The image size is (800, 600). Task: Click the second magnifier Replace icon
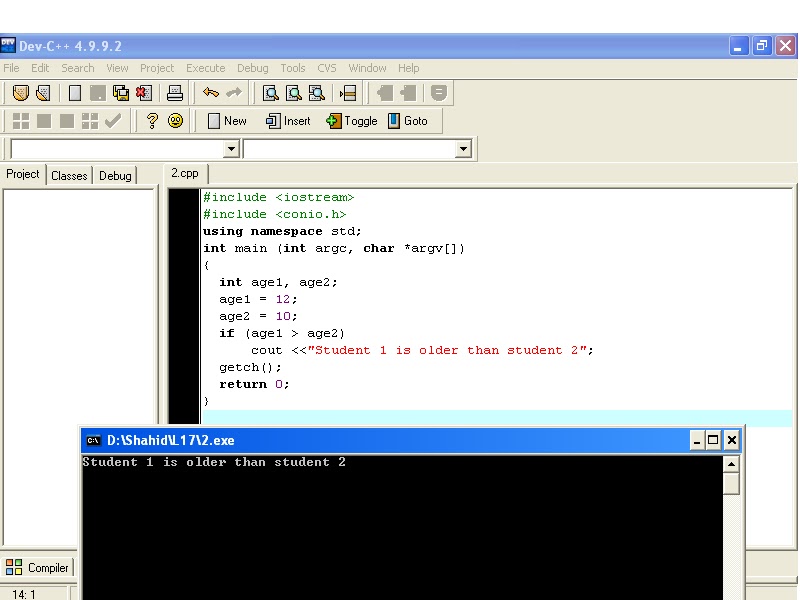click(x=294, y=93)
